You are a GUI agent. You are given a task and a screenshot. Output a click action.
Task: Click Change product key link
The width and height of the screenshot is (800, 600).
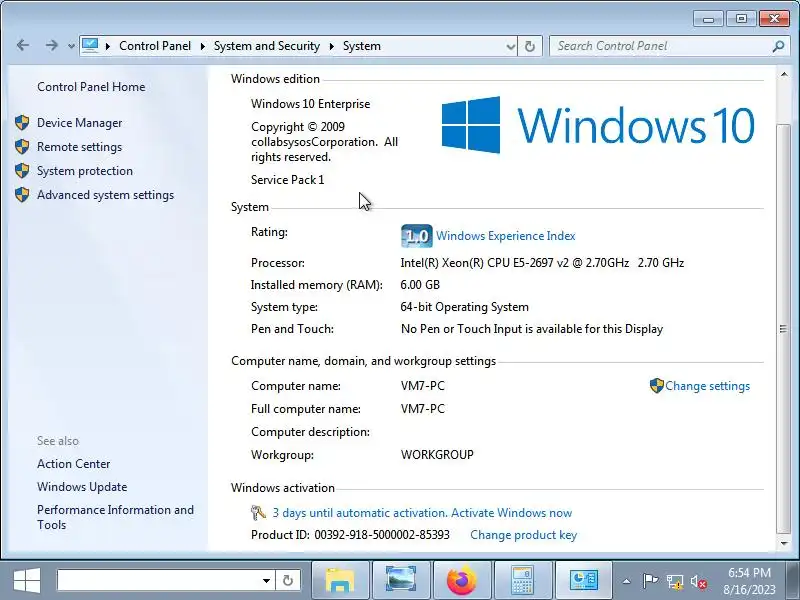pyautogui.click(x=523, y=535)
